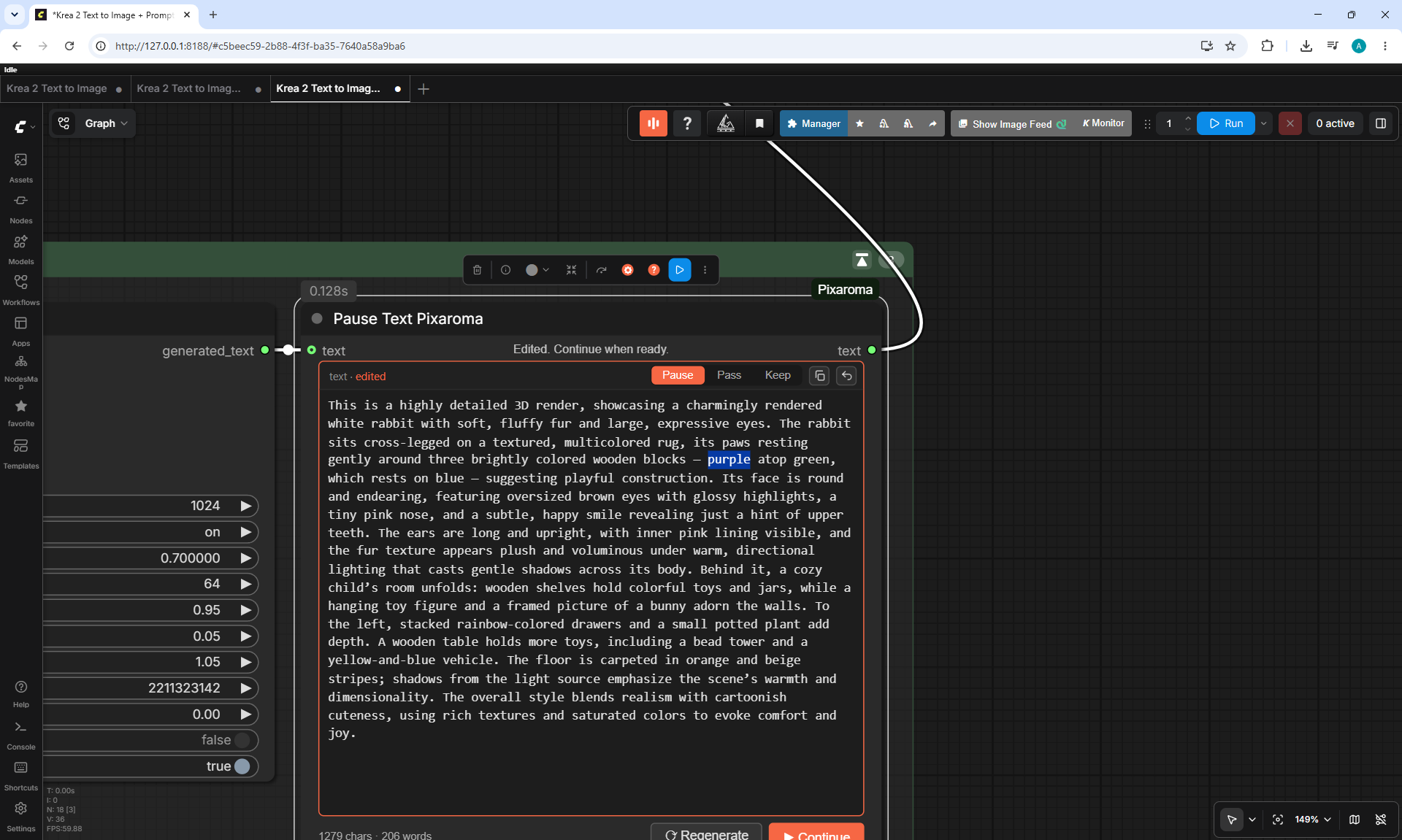Copy the text with the copy icon
Image resolution: width=1402 pixels, height=840 pixels.
tap(820, 376)
